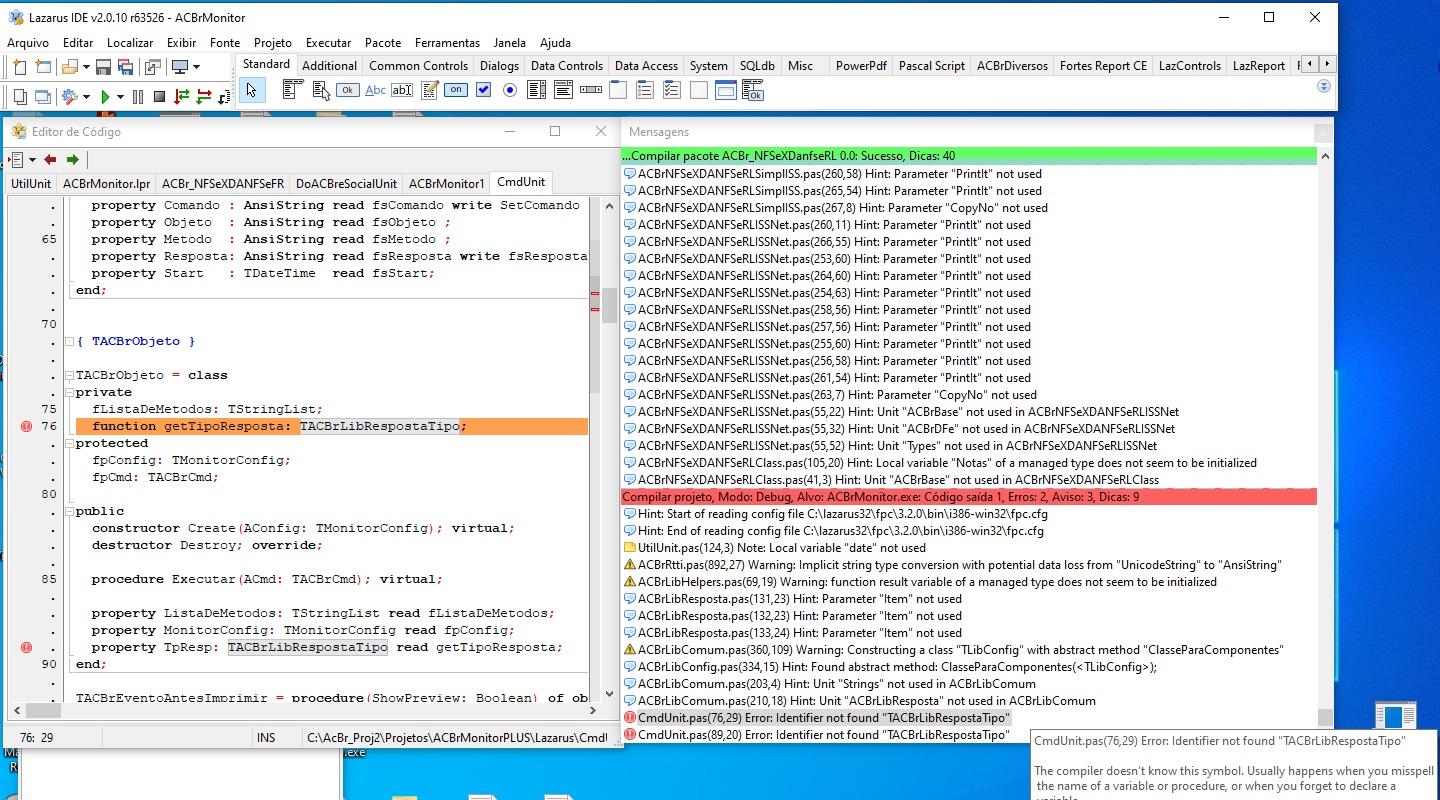Switch to the Common Controls palette tab

(418, 66)
